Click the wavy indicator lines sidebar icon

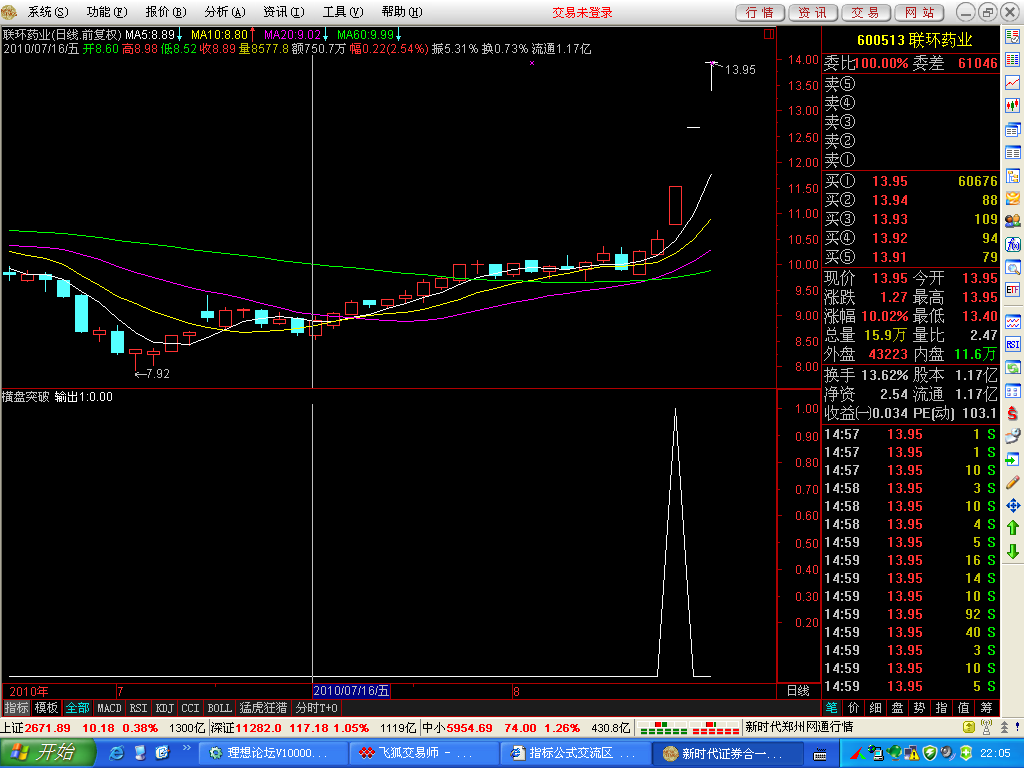[1012, 321]
